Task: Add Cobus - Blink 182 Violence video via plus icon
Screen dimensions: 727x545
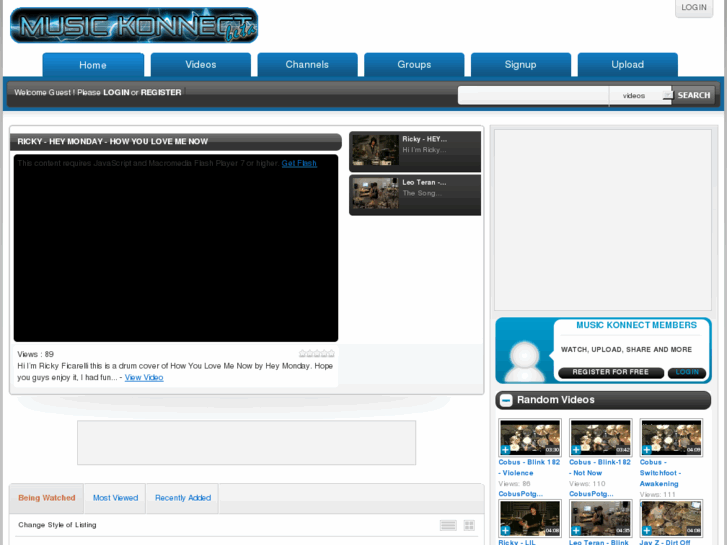Action: point(505,449)
